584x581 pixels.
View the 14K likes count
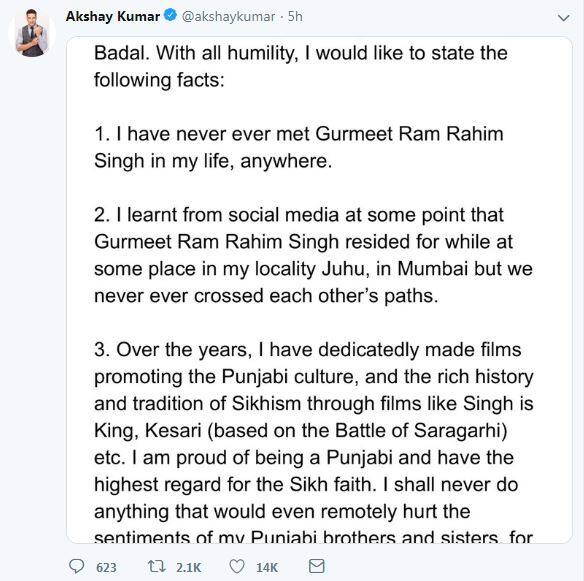coord(267,567)
